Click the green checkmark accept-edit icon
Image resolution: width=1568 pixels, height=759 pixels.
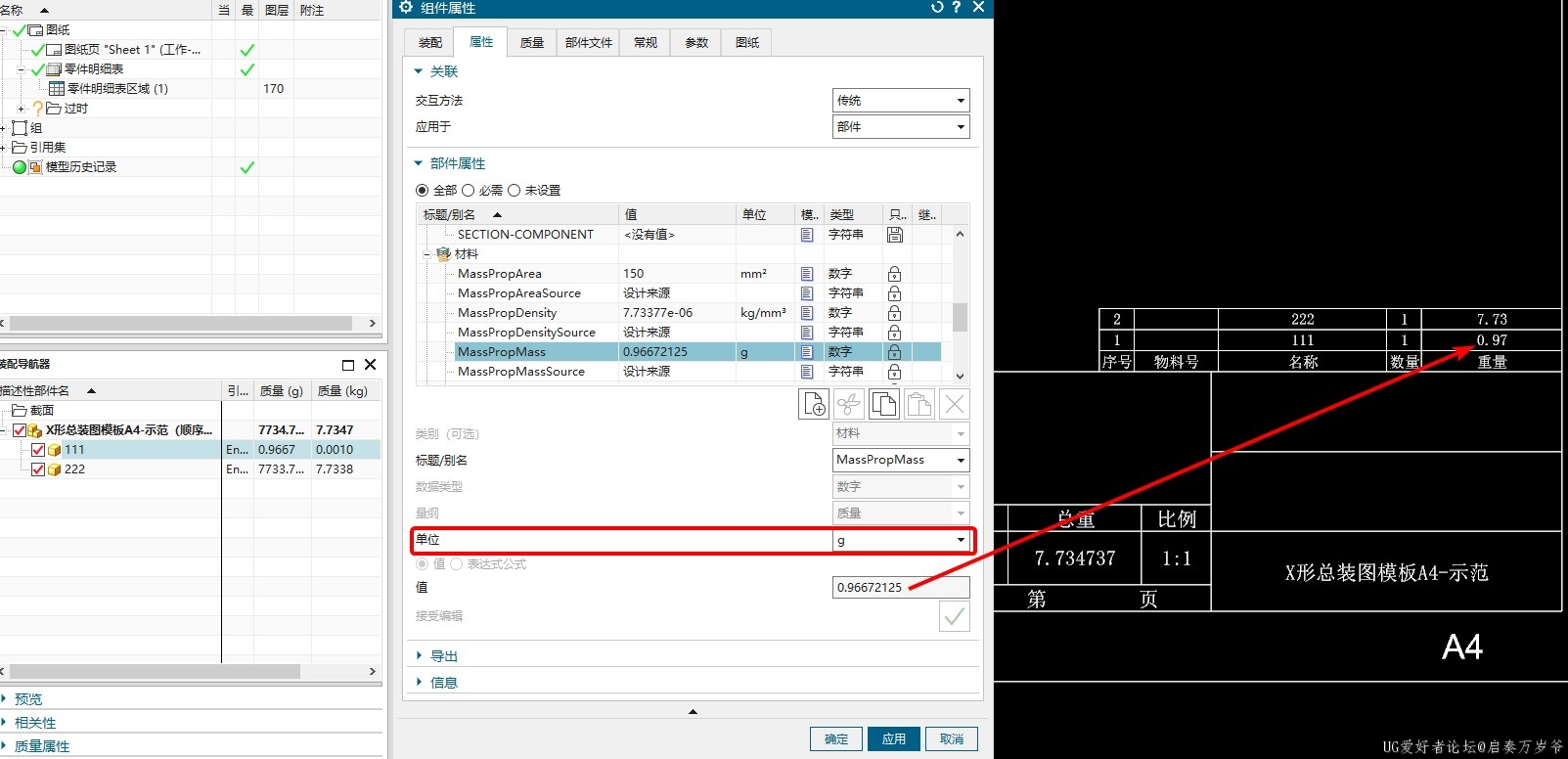(955, 616)
